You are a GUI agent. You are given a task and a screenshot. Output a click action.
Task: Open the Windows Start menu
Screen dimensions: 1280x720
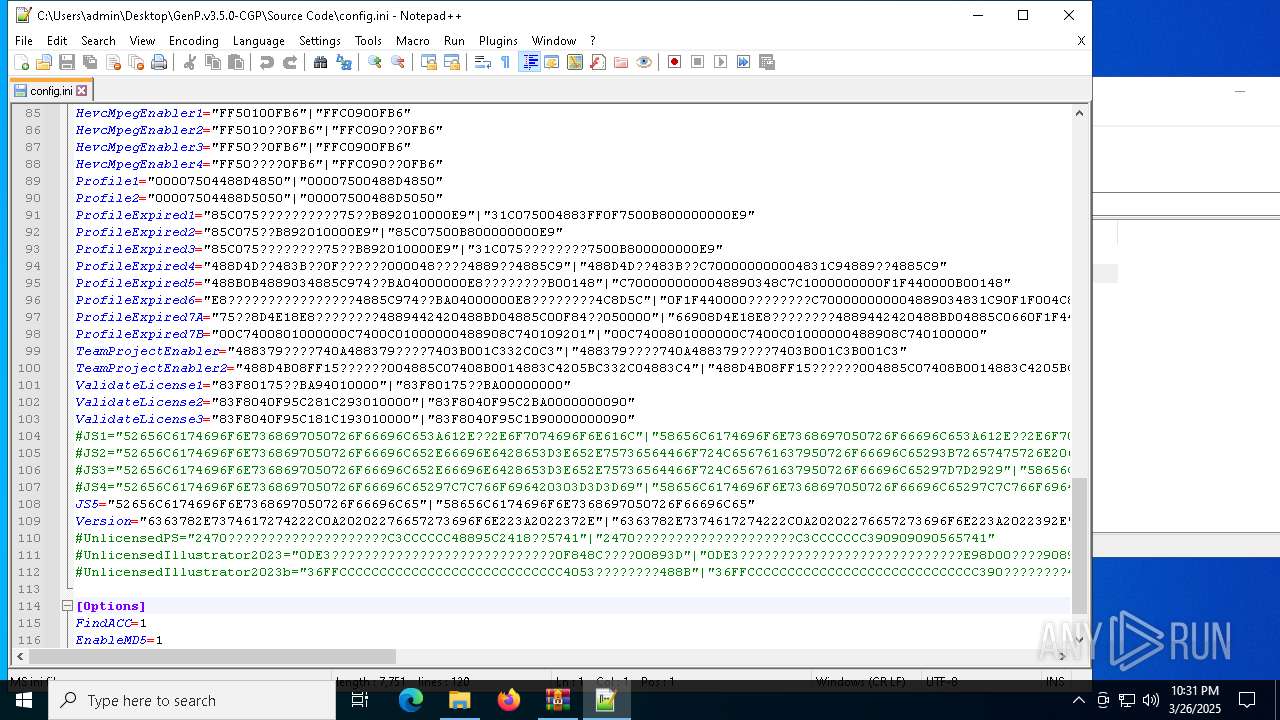click(24, 700)
